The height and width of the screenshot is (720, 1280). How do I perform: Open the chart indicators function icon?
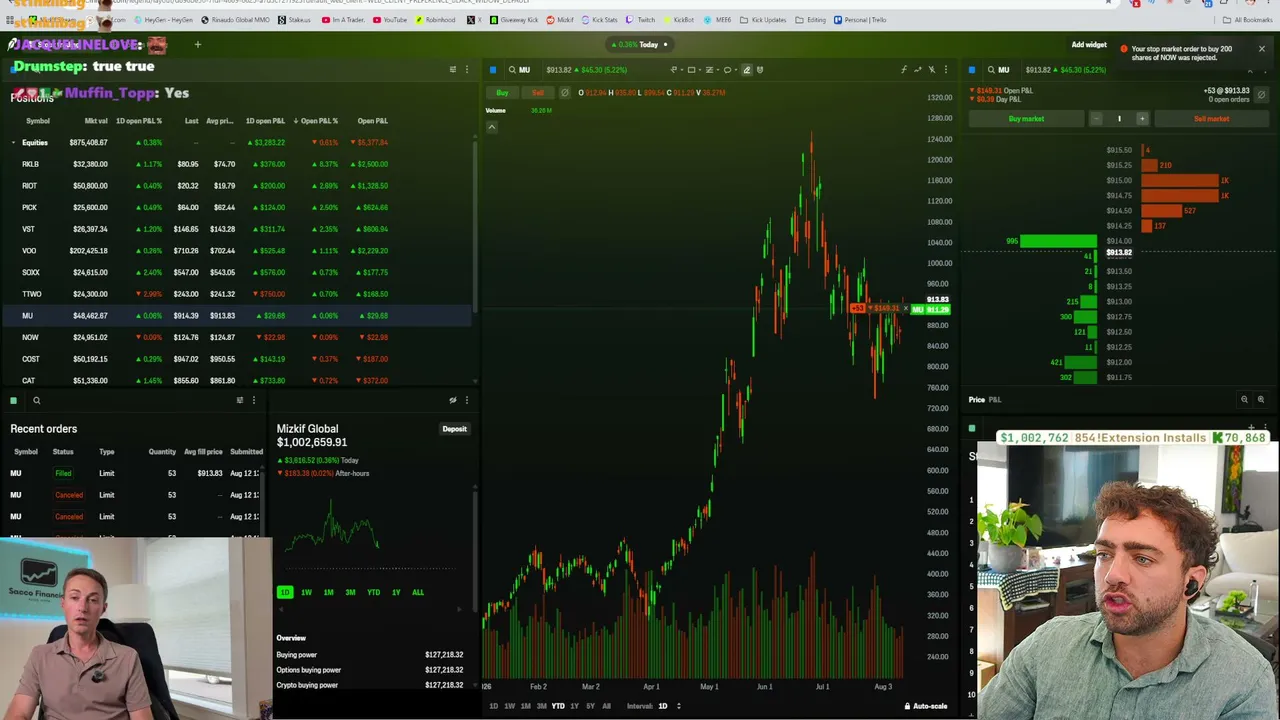point(903,70)
